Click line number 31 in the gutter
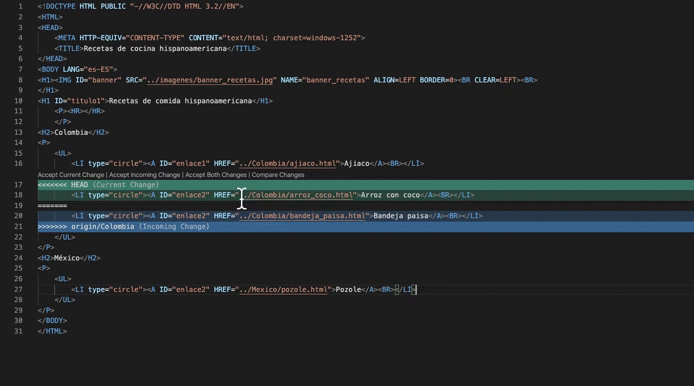 point(18,331)
